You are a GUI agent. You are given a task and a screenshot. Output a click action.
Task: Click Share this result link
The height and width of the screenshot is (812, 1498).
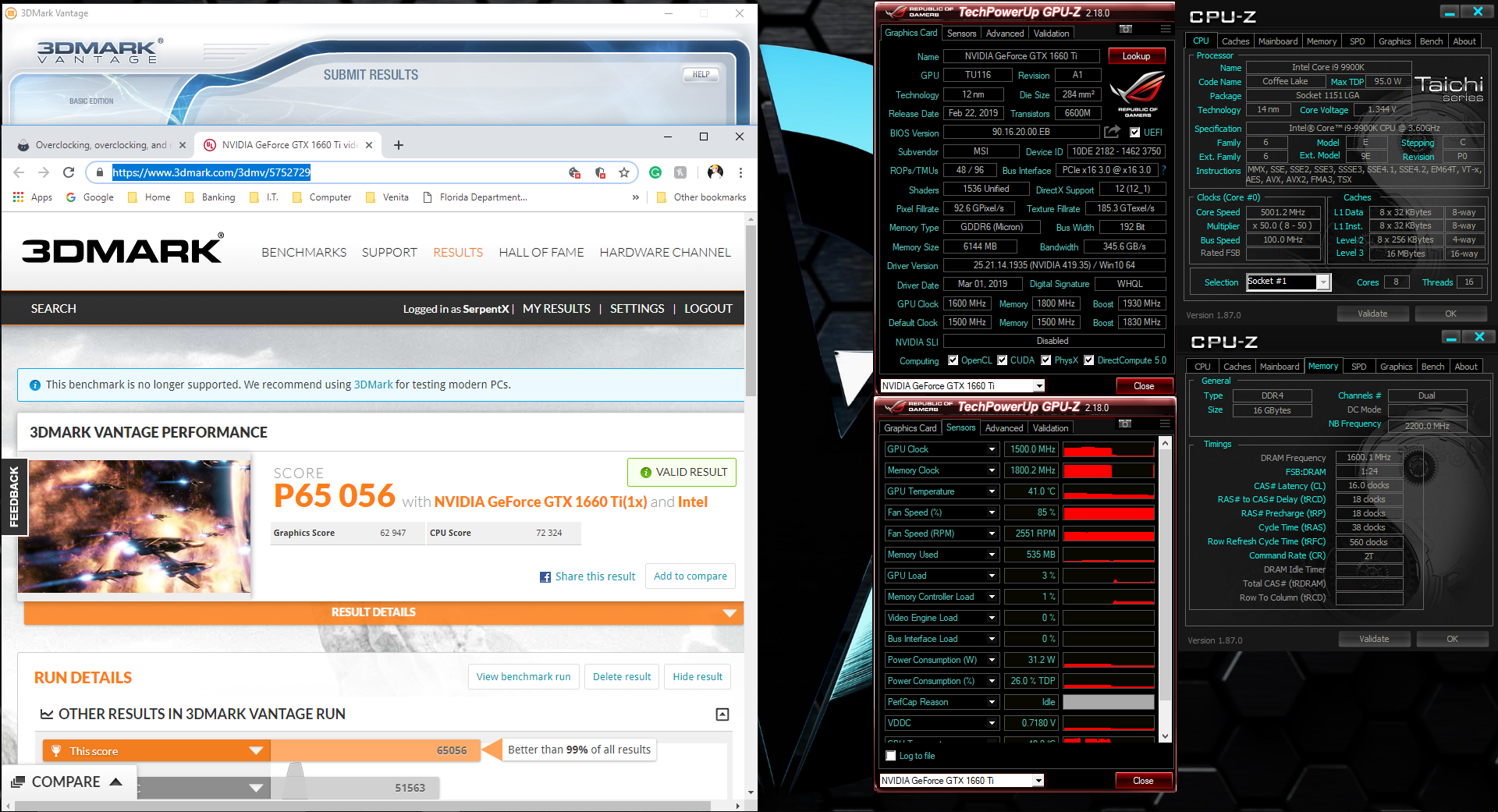click(588, 576)
